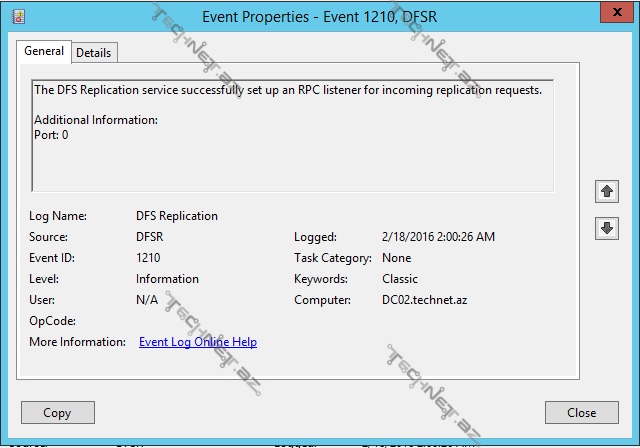This screenshot has width=640, height=448.
Task: Select the General tab
Action: (x=44, y=51)
